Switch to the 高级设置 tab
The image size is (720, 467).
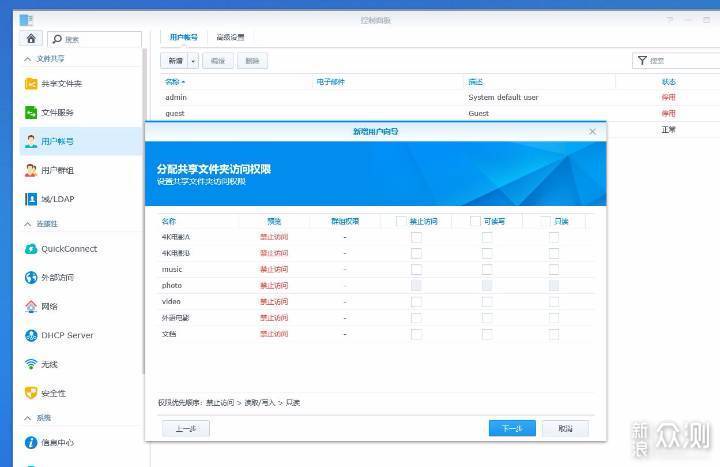(230, 37)
